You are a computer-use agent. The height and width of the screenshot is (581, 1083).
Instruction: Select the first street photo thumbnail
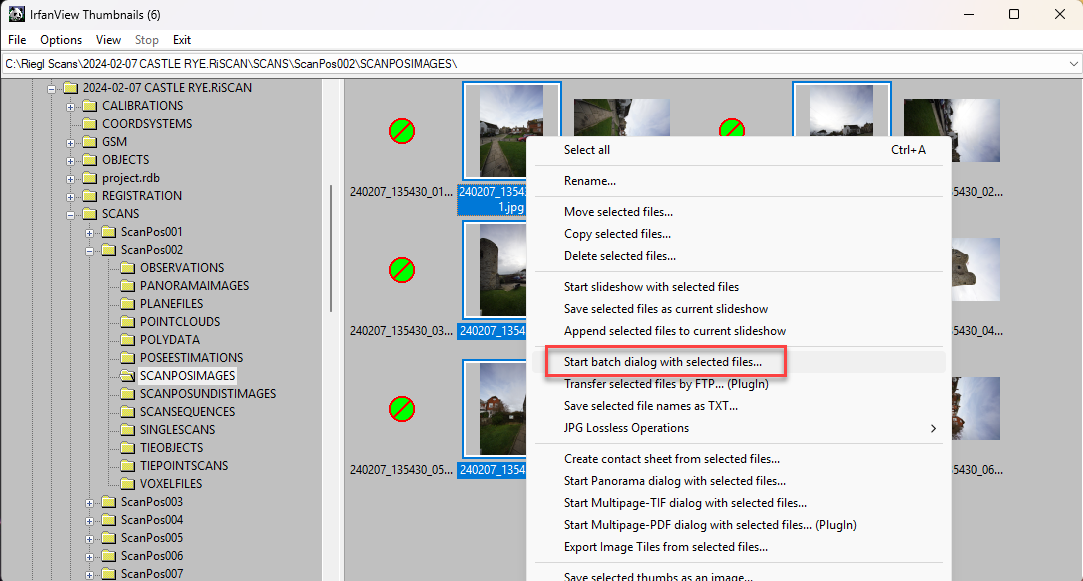511,130
